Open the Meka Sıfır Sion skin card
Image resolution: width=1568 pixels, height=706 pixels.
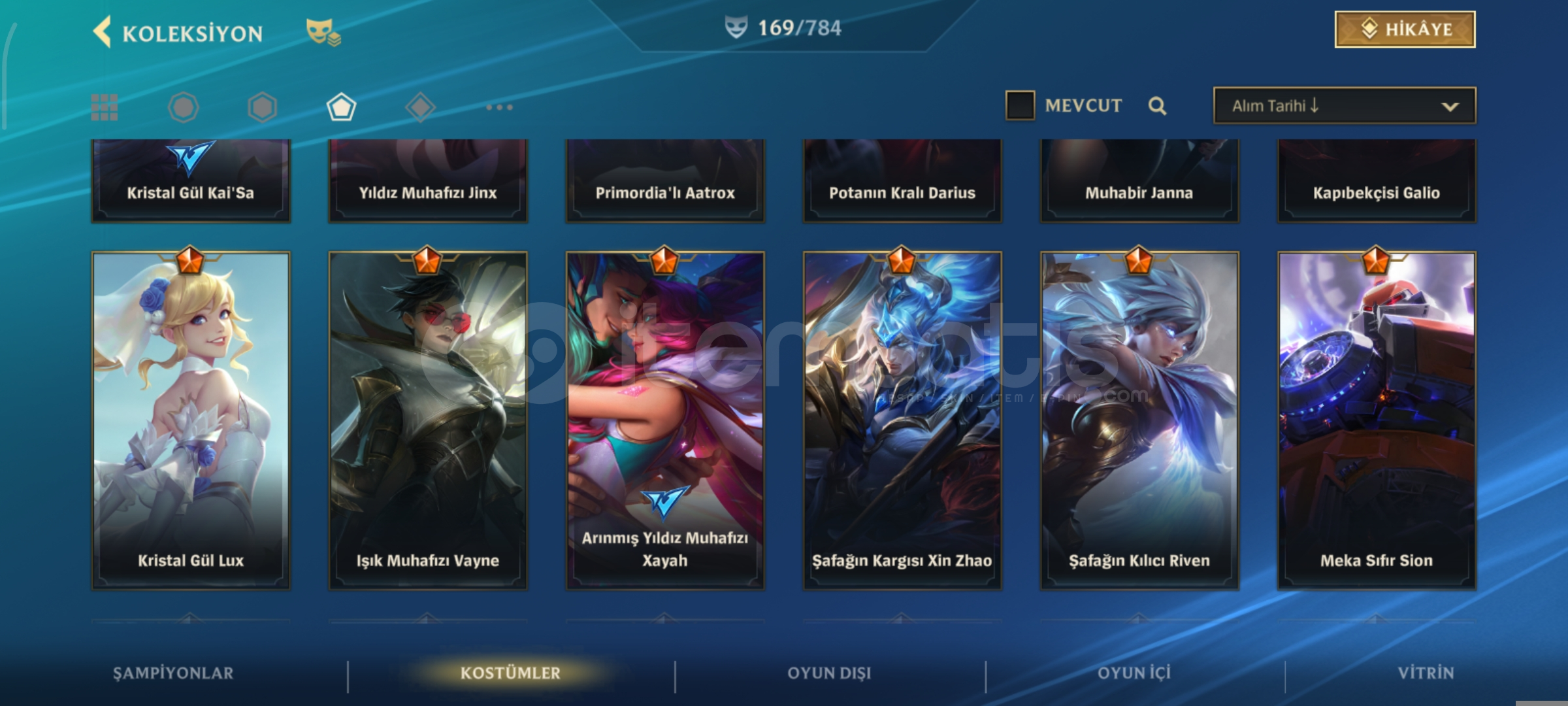click(1377, 420)
